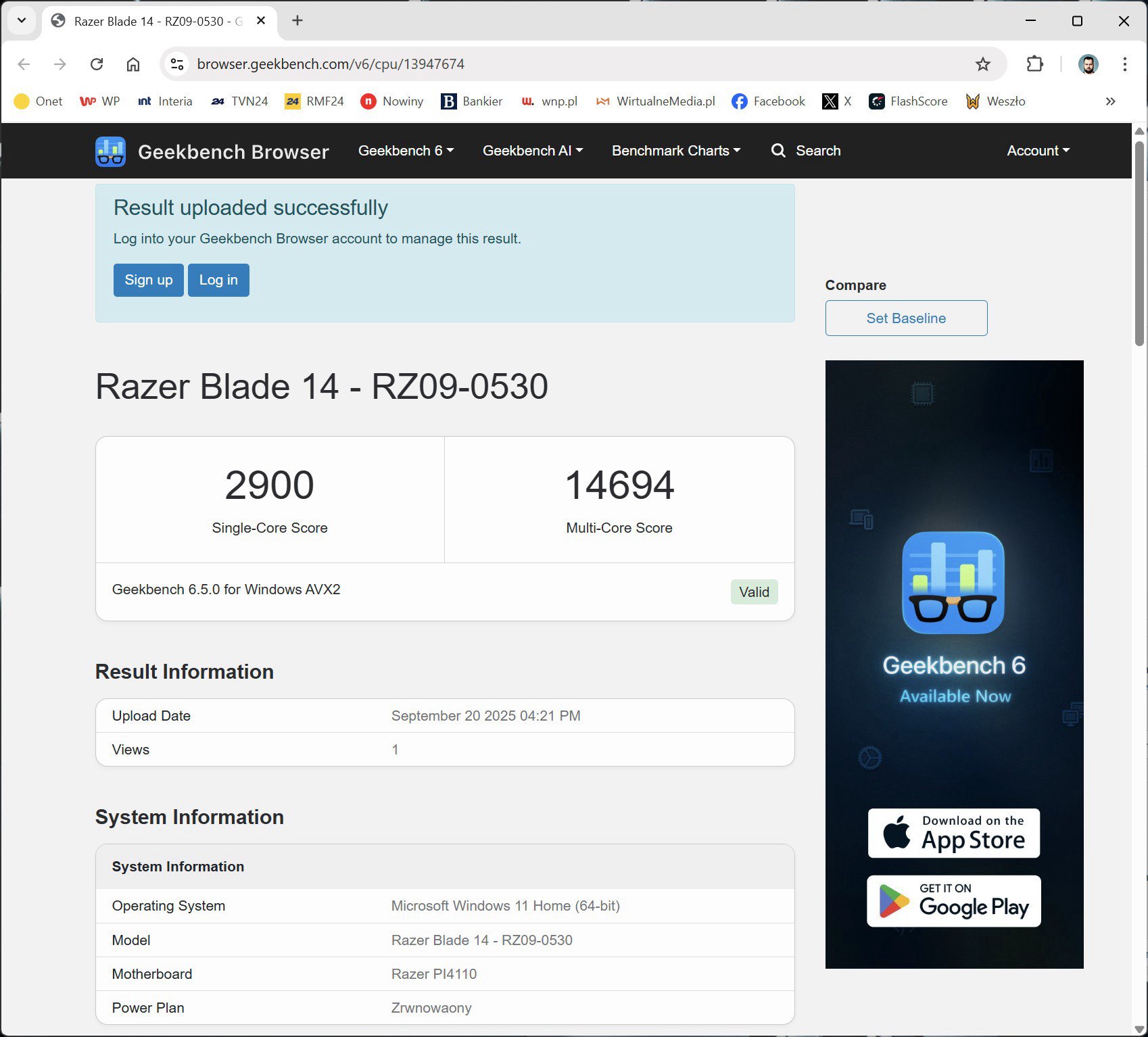Open the browser home page icon
The width and height of the screenshot is (1148, 1037).
click(x=133, y=64)
